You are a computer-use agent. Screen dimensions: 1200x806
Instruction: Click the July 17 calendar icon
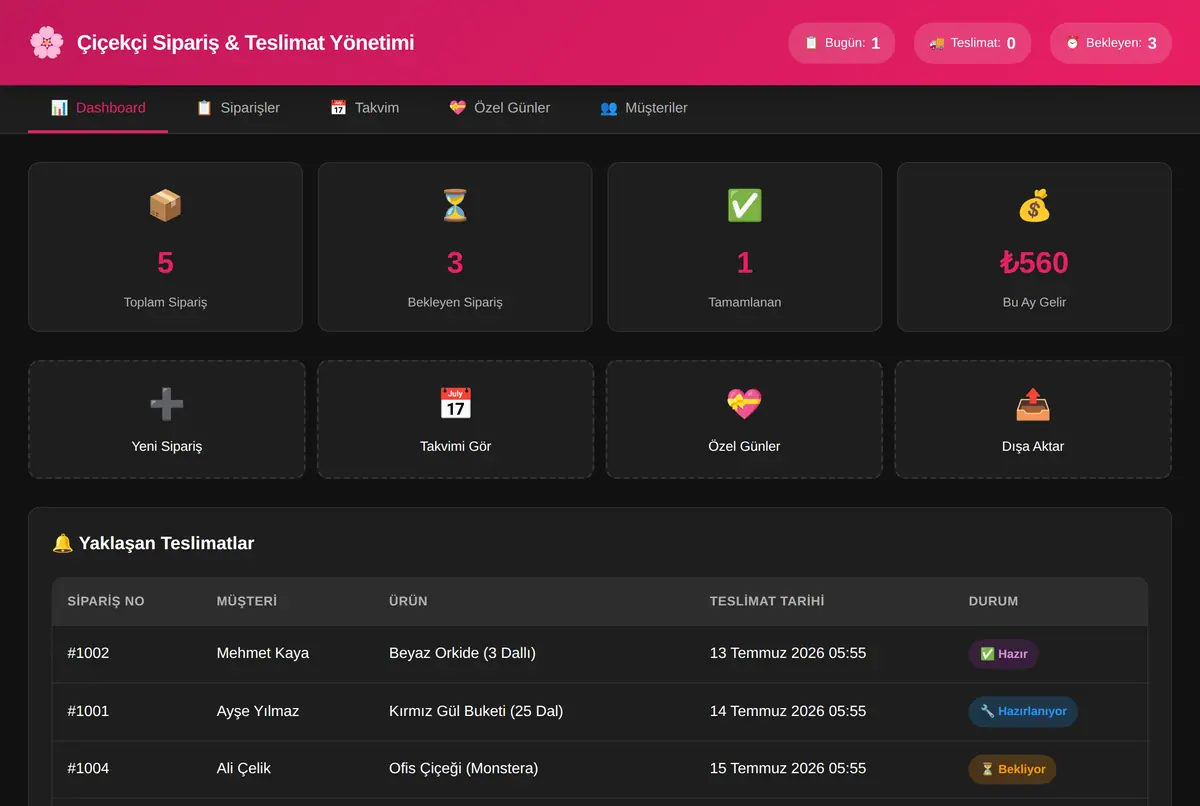pos(455,404)
